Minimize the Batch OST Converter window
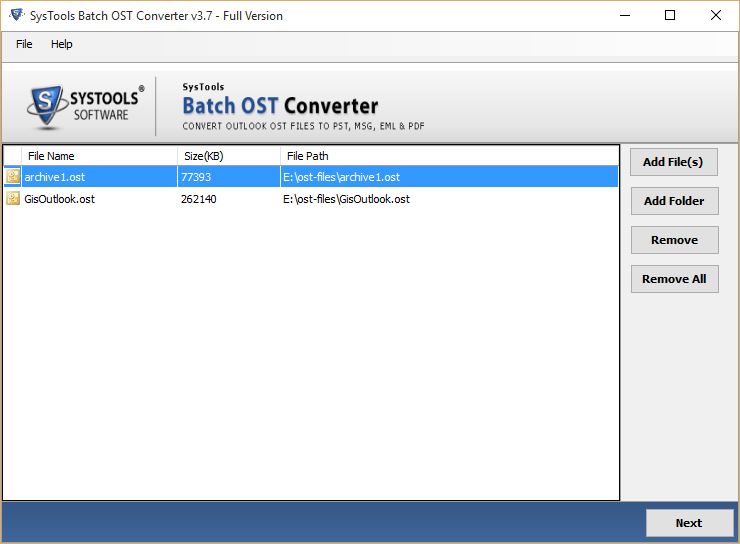740x544 pixels. (x=625, y=16)
